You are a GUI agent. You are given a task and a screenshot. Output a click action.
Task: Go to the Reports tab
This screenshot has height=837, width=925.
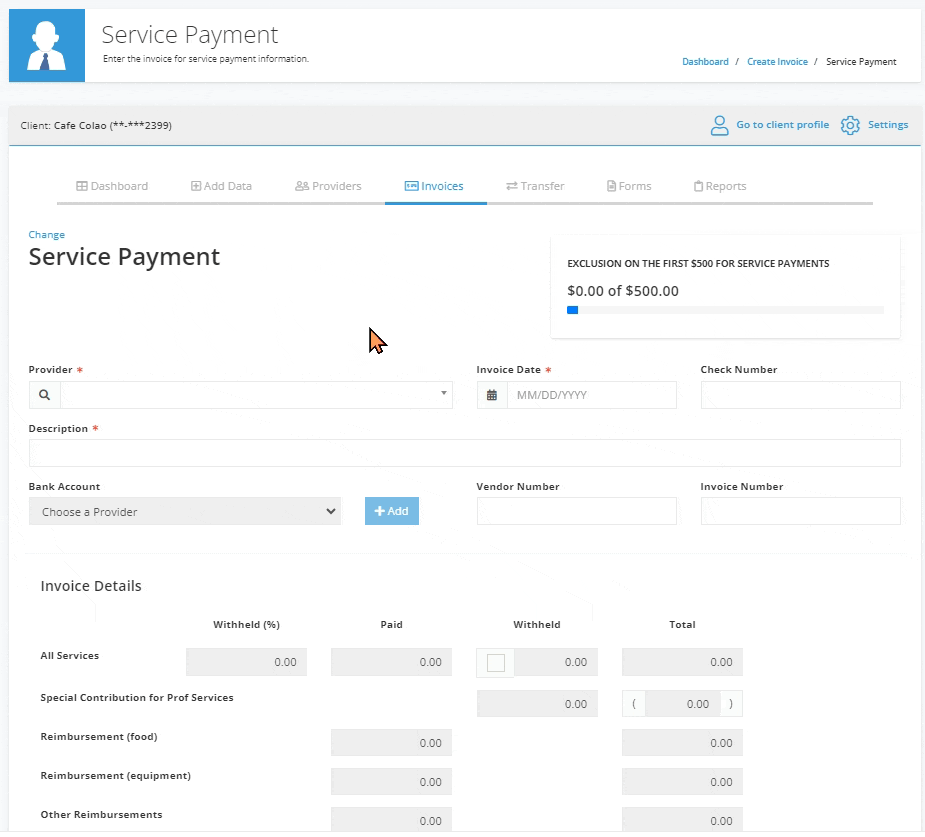720,186
